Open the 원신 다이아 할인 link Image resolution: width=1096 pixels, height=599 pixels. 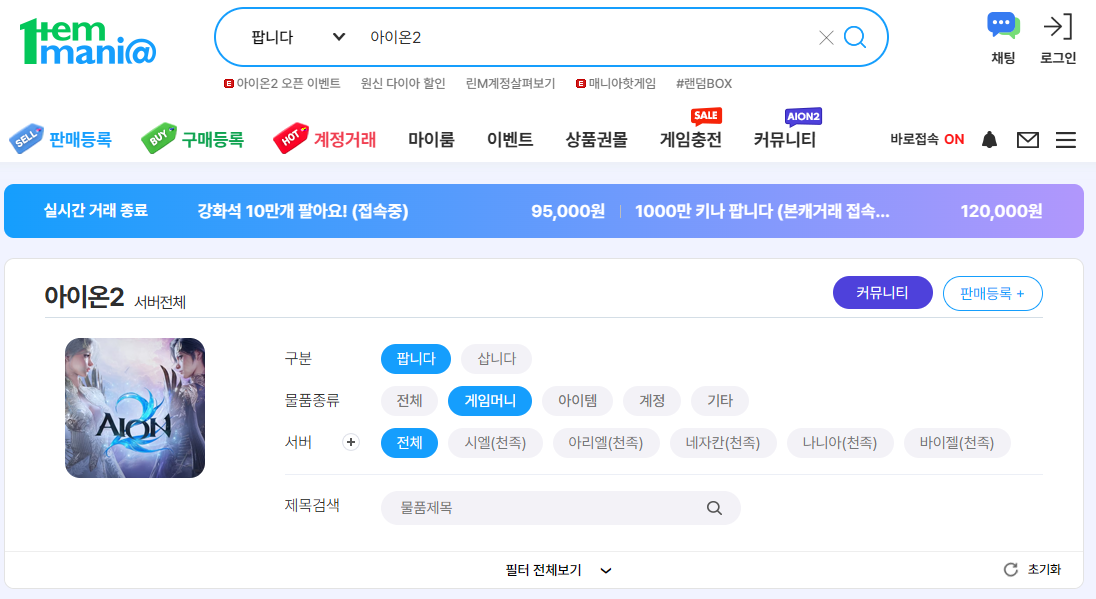tap(403, 83)
